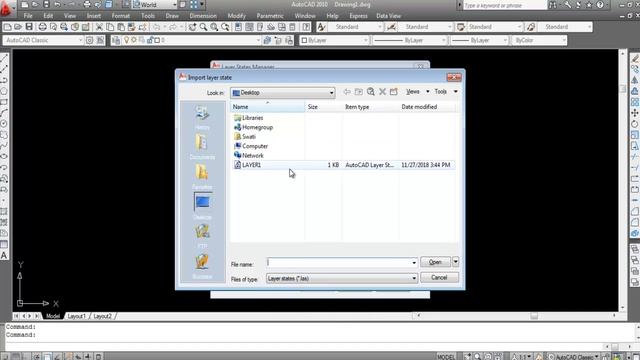Image resolution: width=640 pixels, height=360 pixels.
Task: Click the File name input field
Action: [338, 262]
